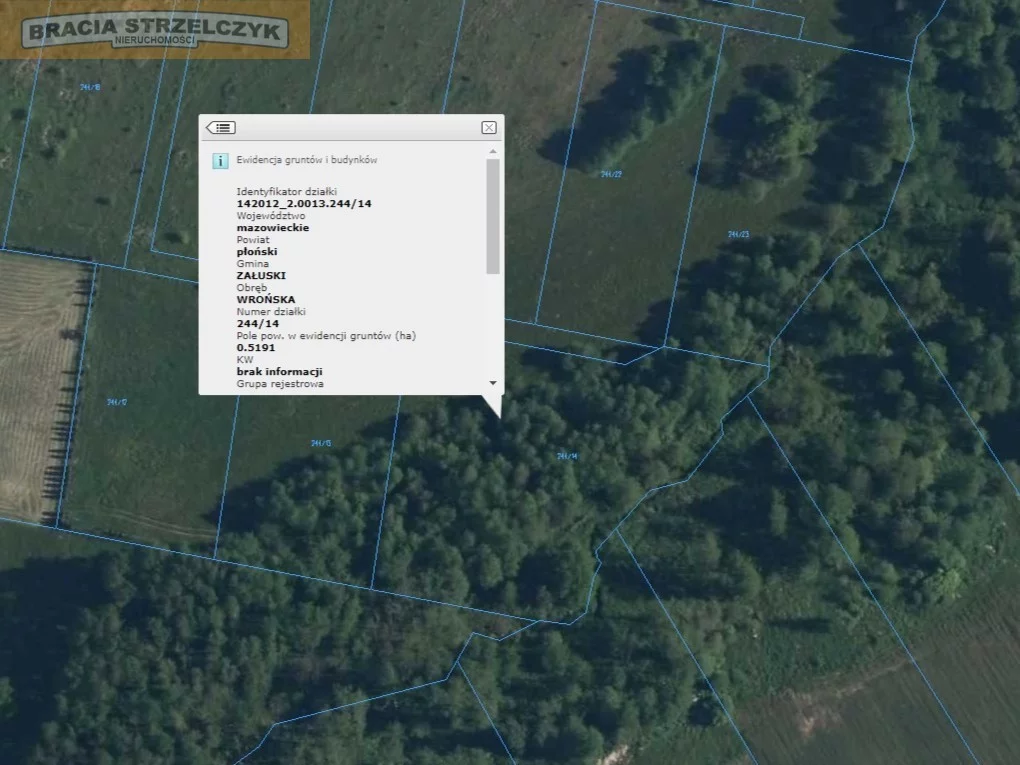Select parcel label 244/22 on the map

611,174
